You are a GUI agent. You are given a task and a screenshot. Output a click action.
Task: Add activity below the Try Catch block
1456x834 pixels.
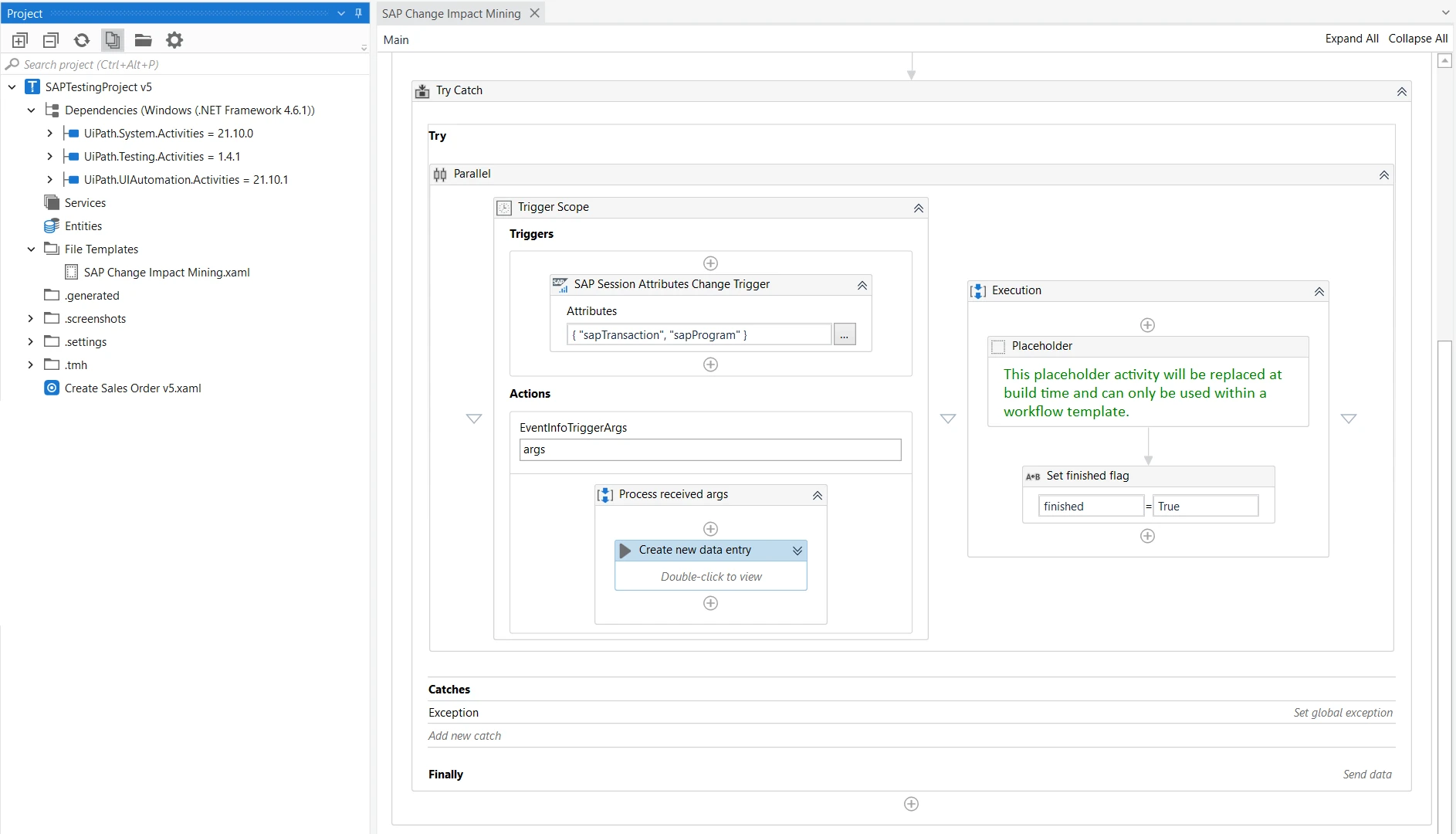pyautogui.click(x=912, y=804)
